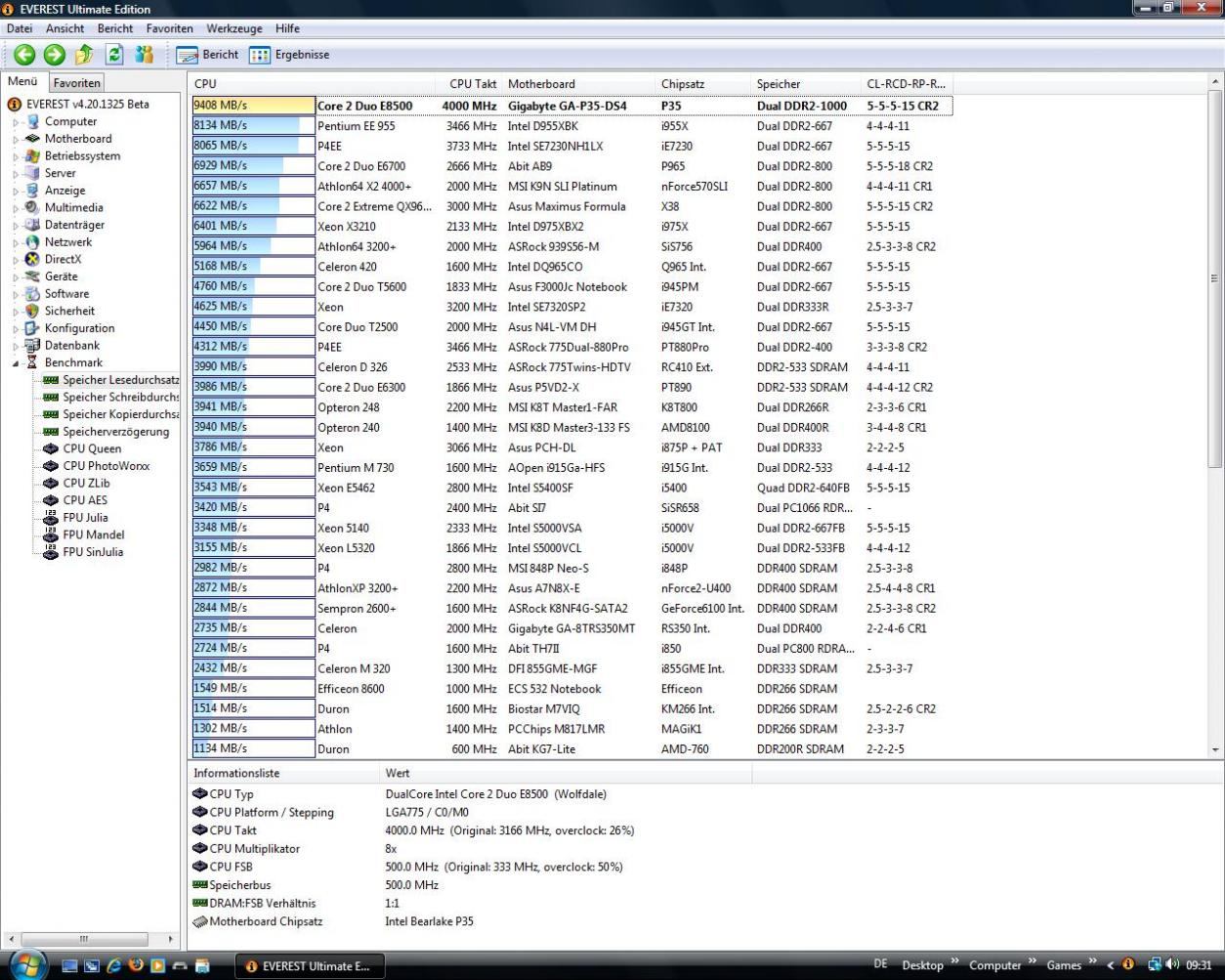Screen dimensions: 1225x980
Task: Select Speicher Schreibdurchsatz benchmark
Action: pyautogui.click(x=111, y=397)
